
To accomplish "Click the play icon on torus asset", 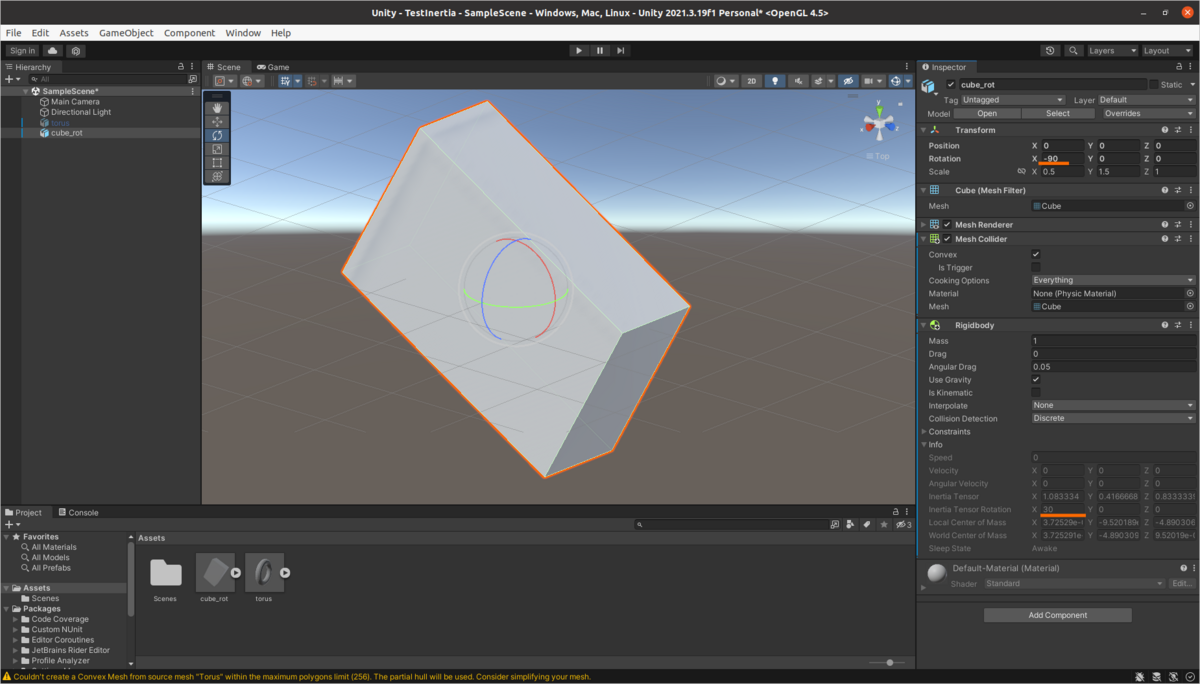I will tap(285, 573).
